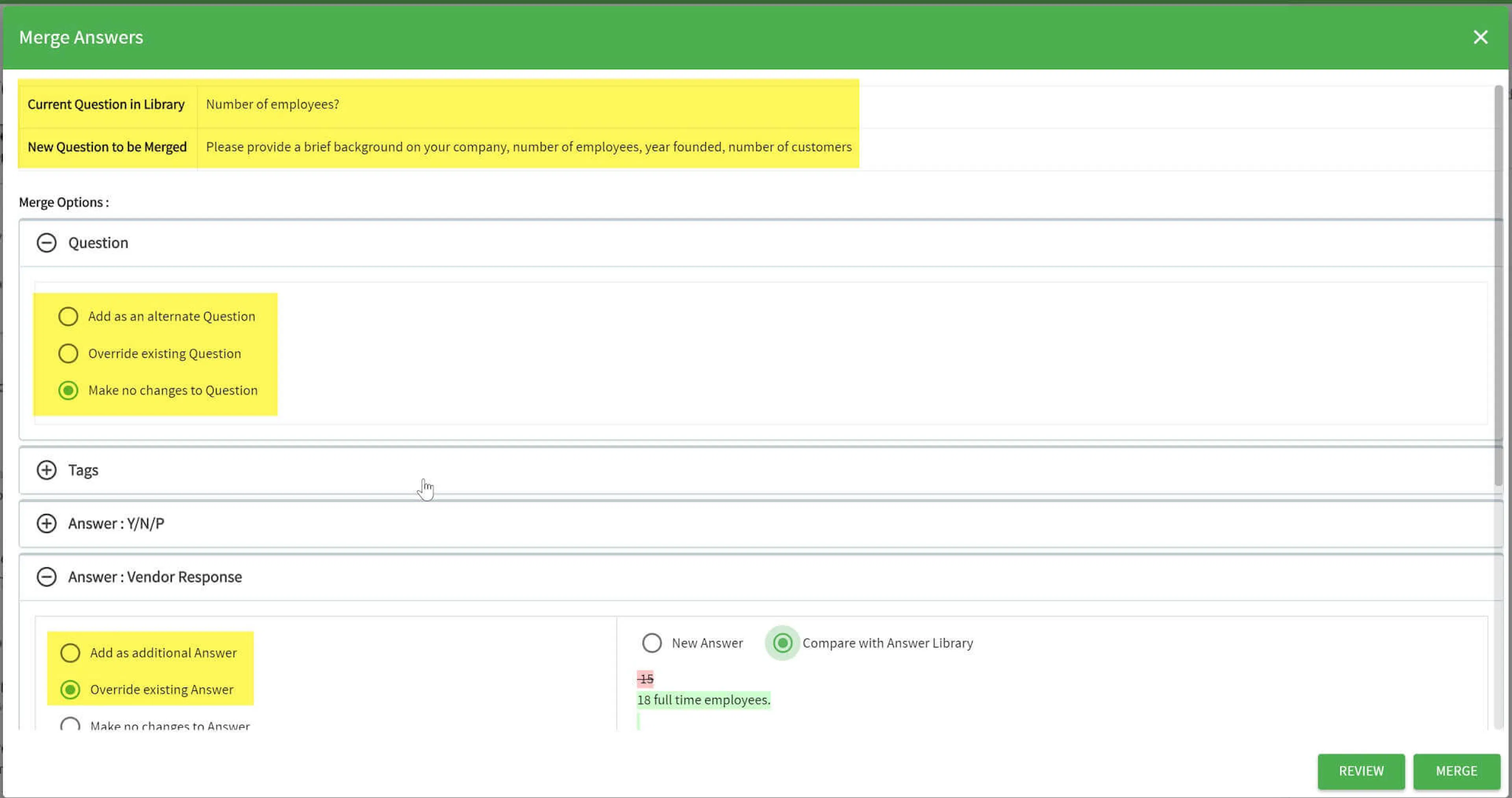The height and width of the screenshot is (798, 1512).
Task: Select Add as additional Answer
Action: tap(70, 652)
